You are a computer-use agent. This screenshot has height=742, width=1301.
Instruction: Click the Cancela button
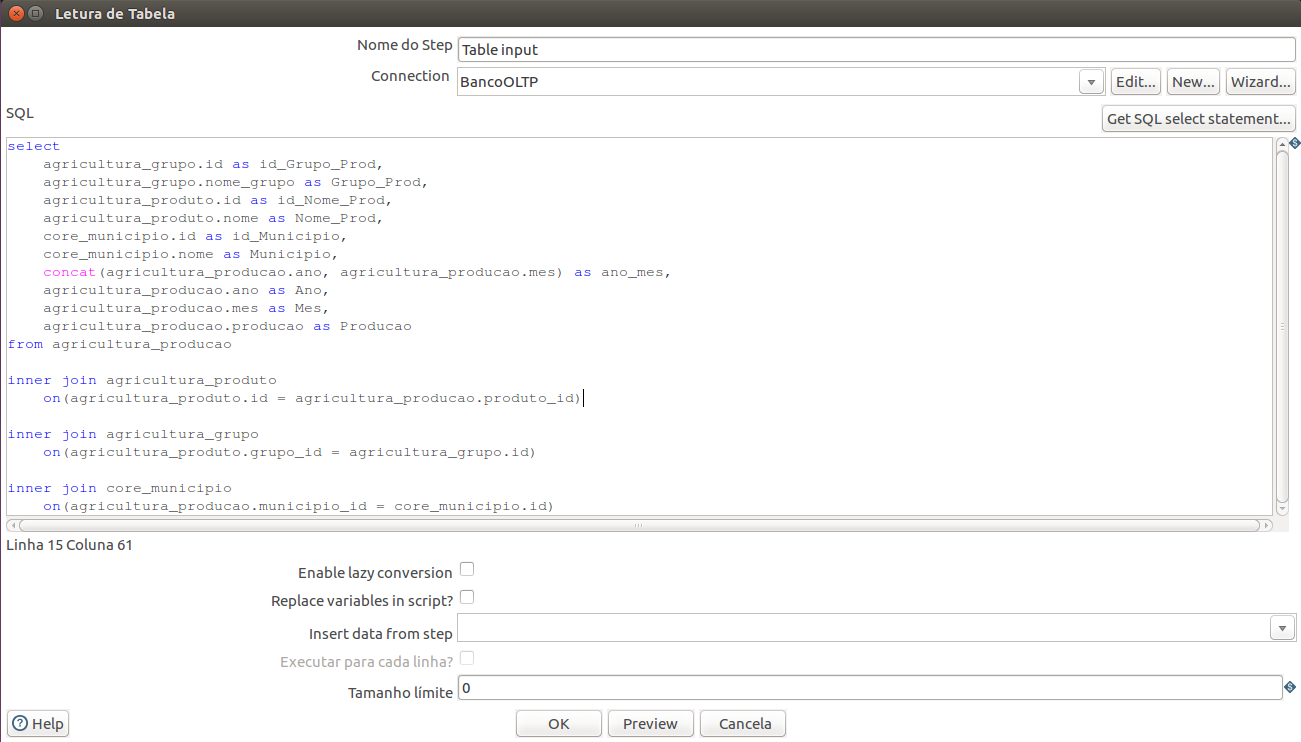745,723
